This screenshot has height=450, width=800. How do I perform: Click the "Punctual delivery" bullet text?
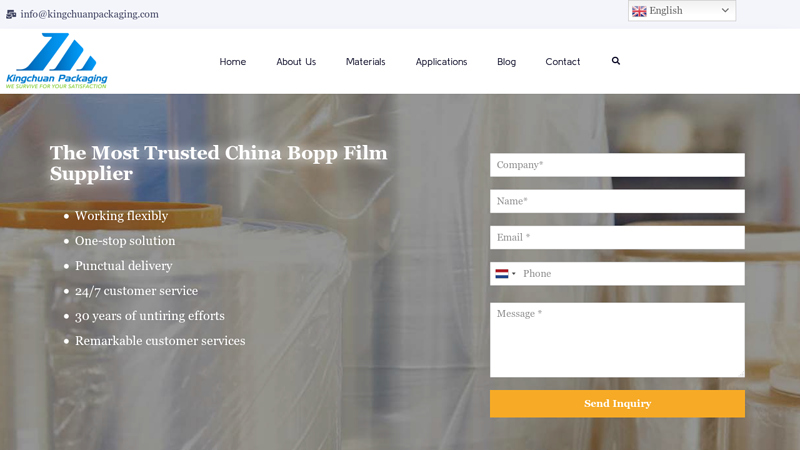[123, 266]
